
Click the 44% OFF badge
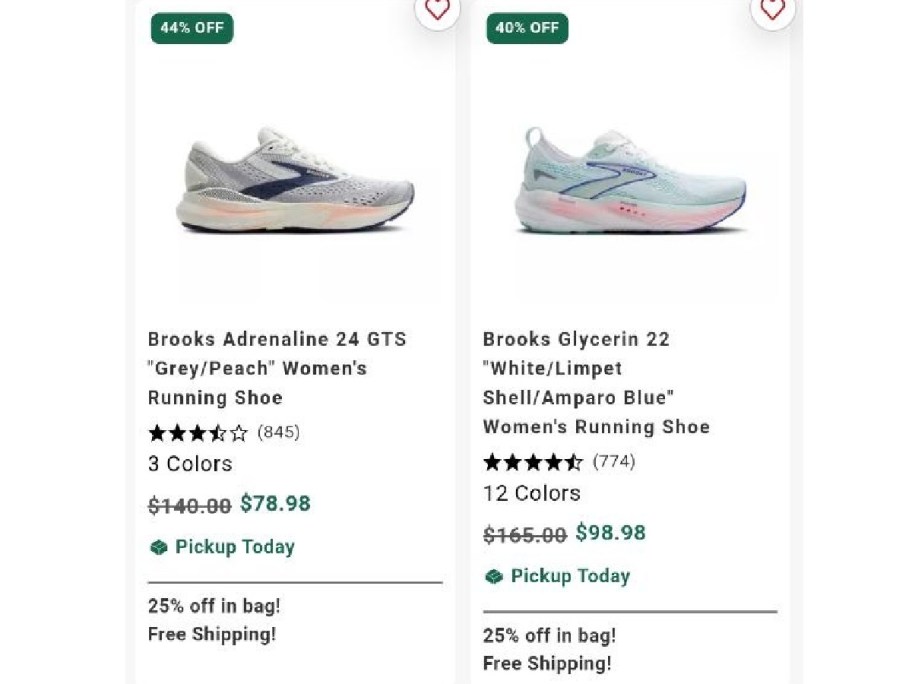tap(191, 28)
